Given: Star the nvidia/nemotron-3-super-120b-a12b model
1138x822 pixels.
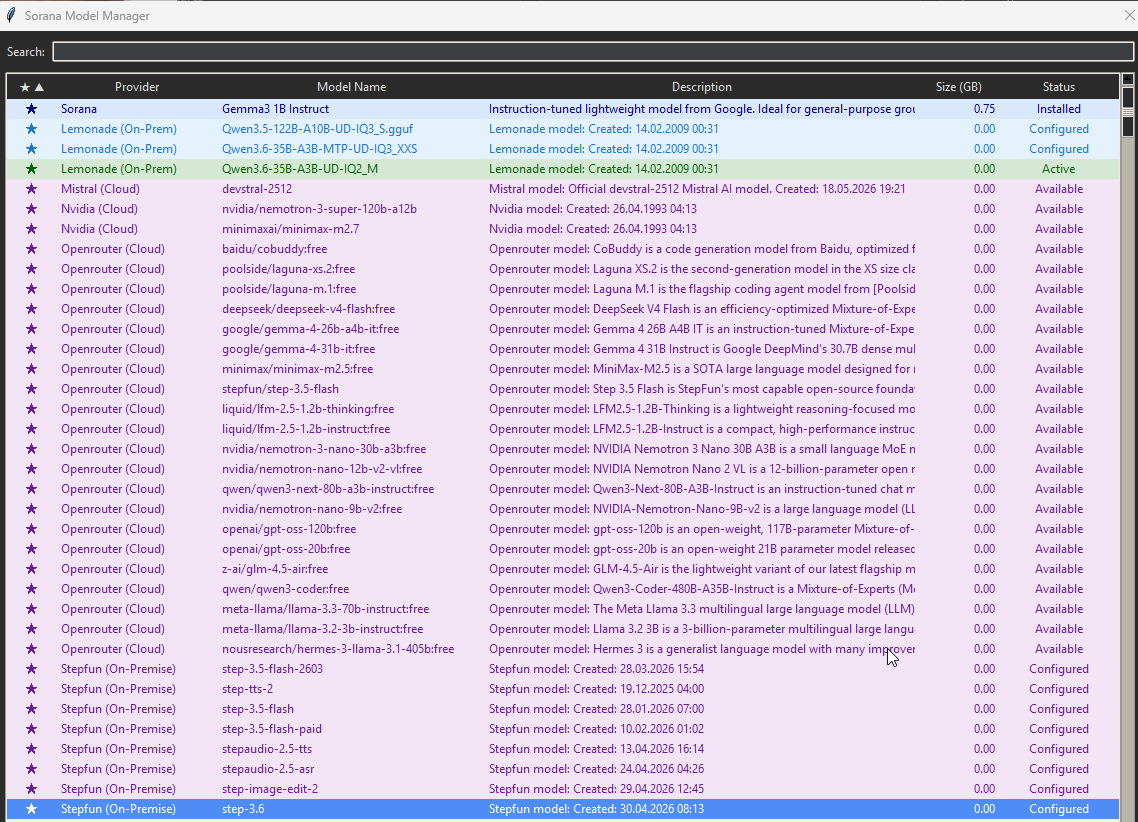Looking at the screenshot, I should pos(31,209).
